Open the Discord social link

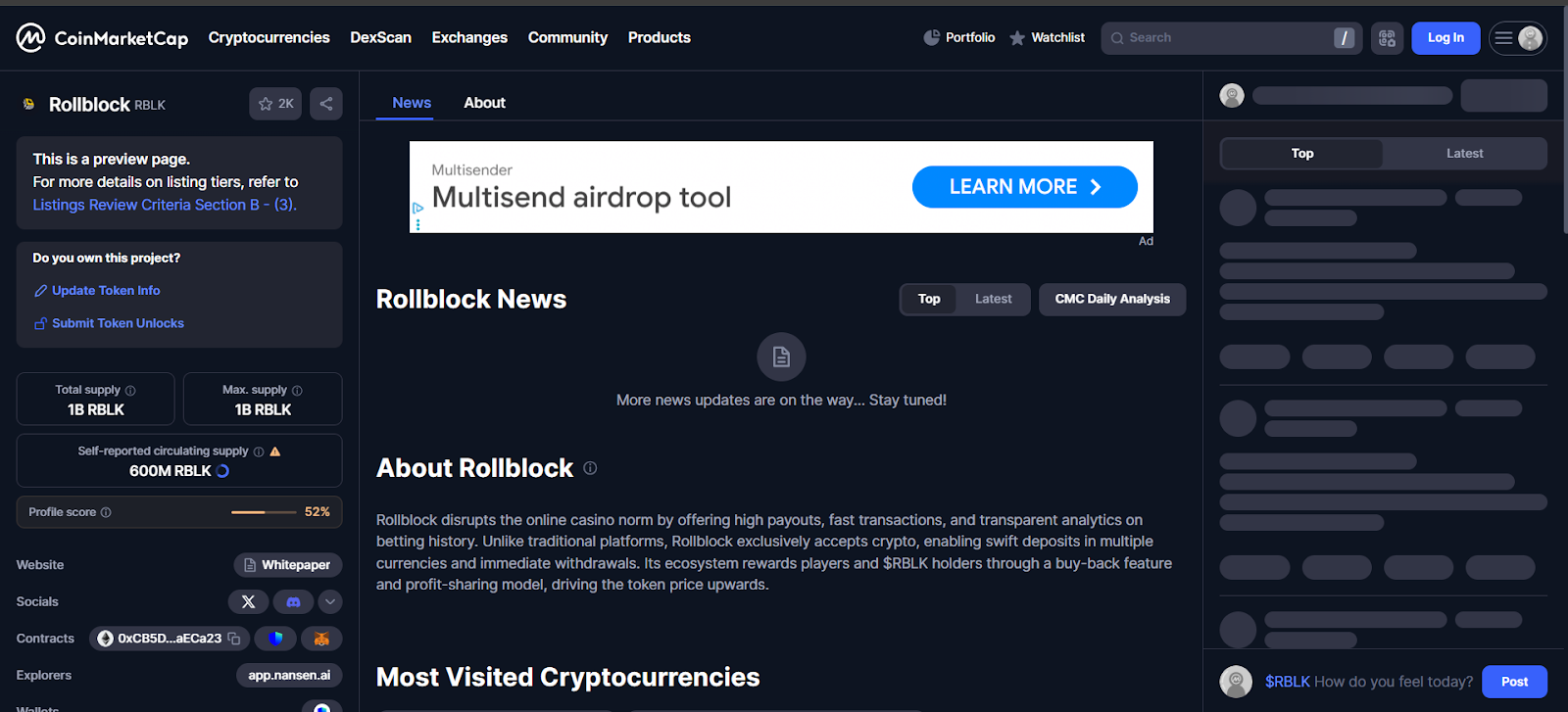[x=293, y=602]
